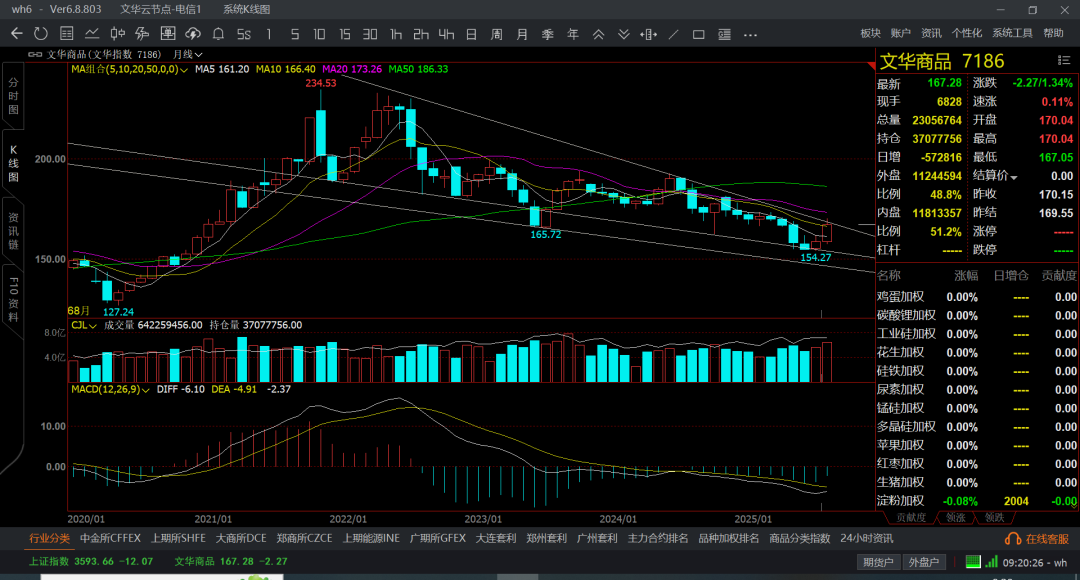Open the 中金所CFFEX tab
The width and height of the screenshot is (1080, 580).
pyautogui.click(x=110, y=539)
